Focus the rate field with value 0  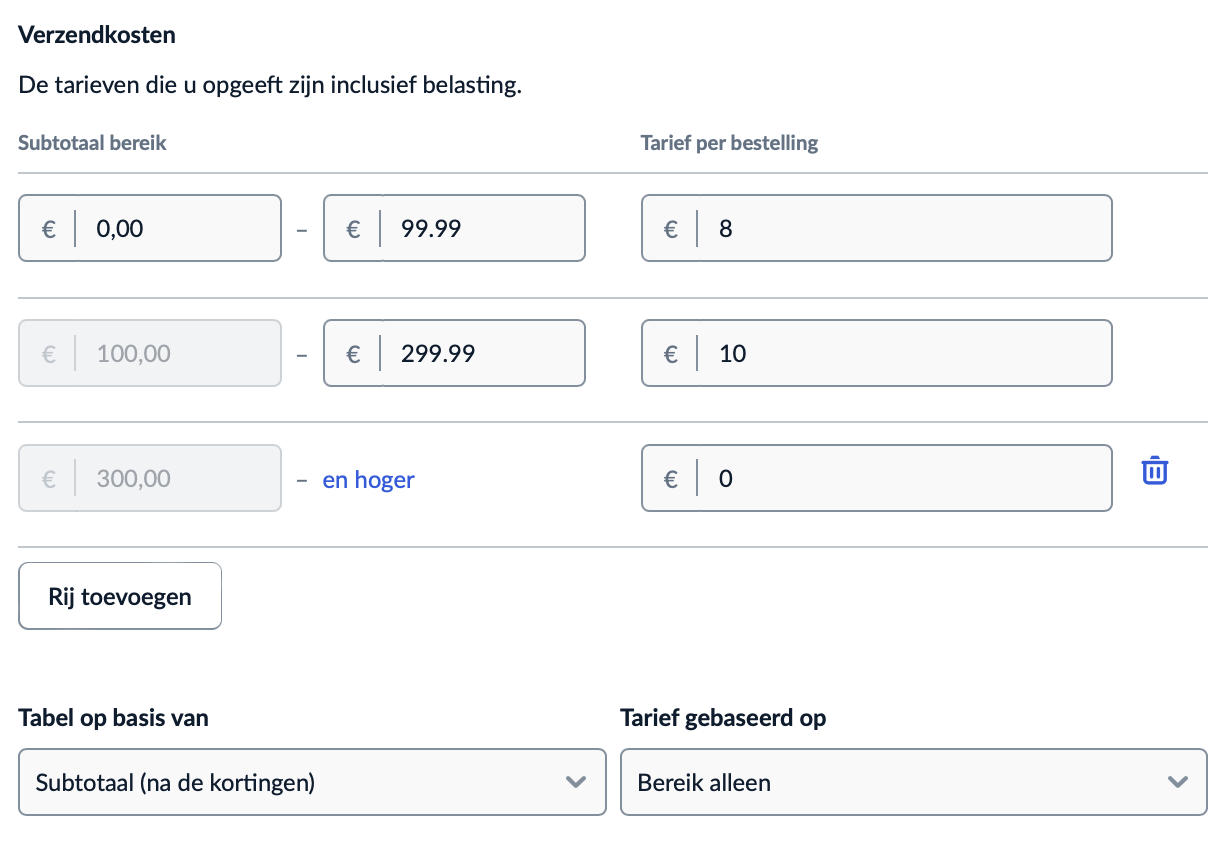coord(900,478)
